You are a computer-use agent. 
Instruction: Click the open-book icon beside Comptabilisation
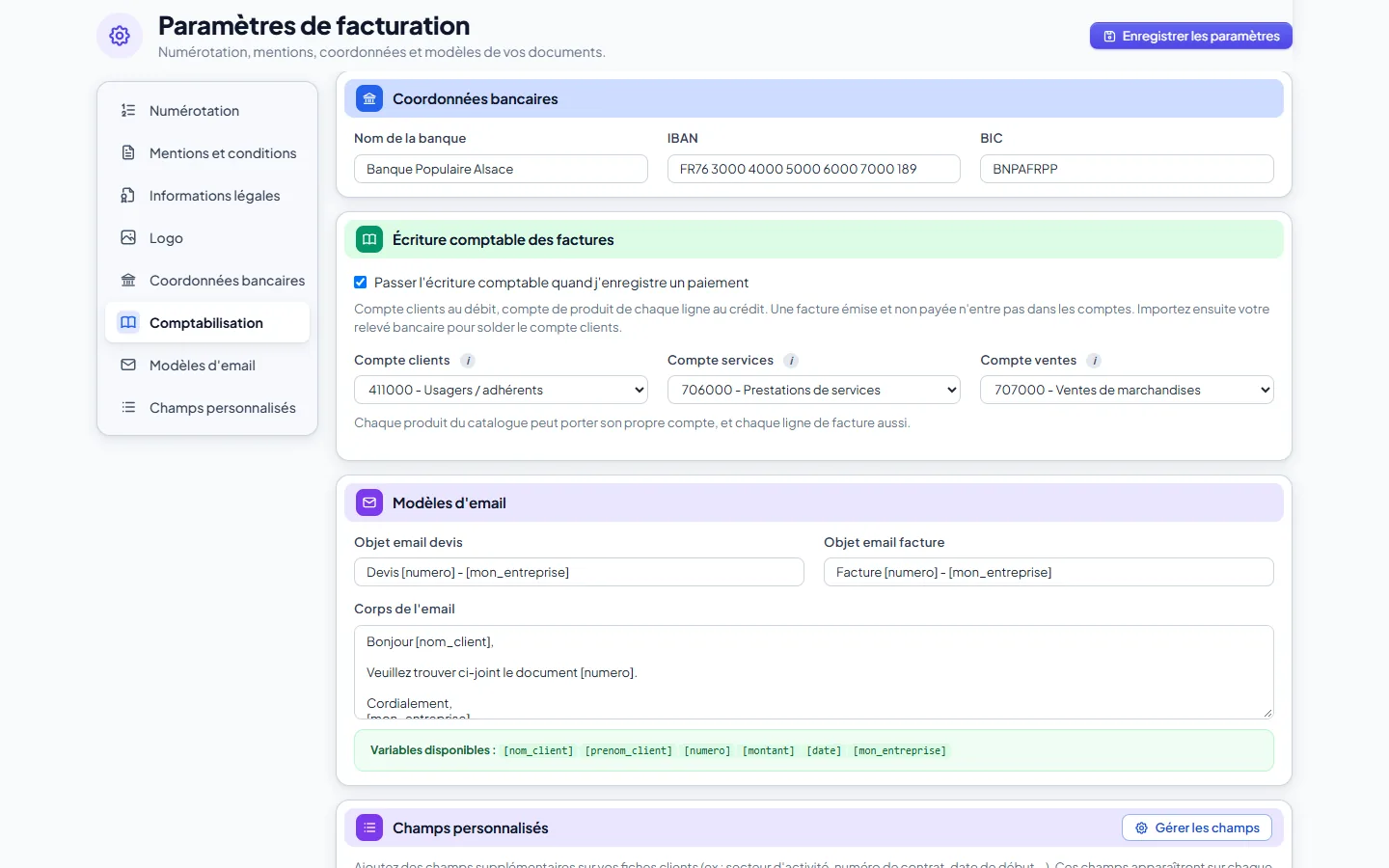click(x=128, y=322)
